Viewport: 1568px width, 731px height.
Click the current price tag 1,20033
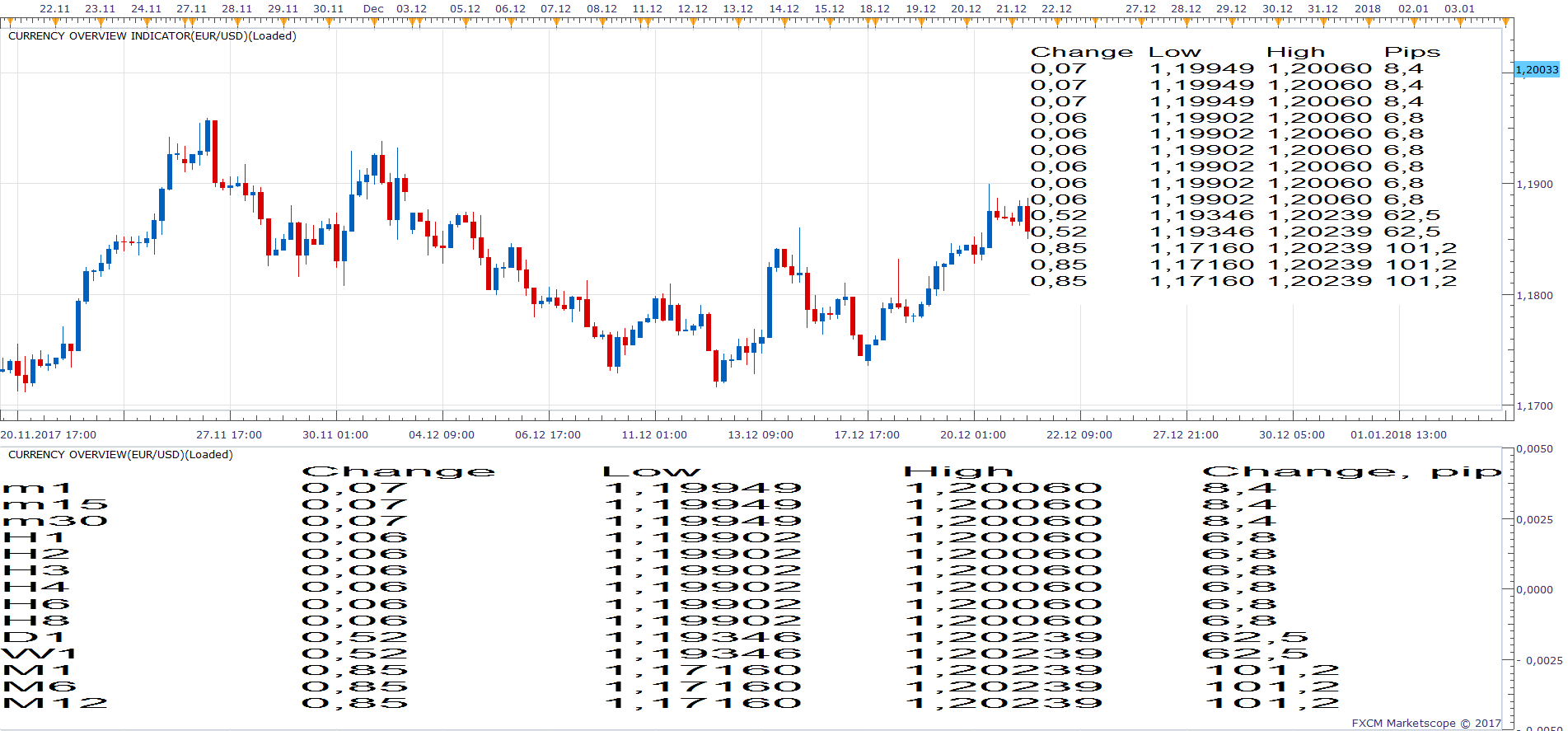[1538, 70]
